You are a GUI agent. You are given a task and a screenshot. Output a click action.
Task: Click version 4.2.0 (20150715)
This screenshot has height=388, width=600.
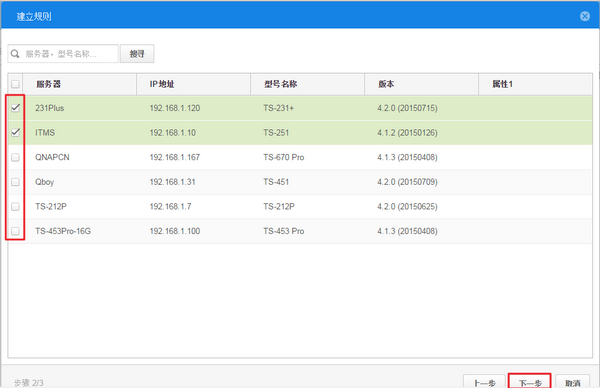tap(407, 108)
